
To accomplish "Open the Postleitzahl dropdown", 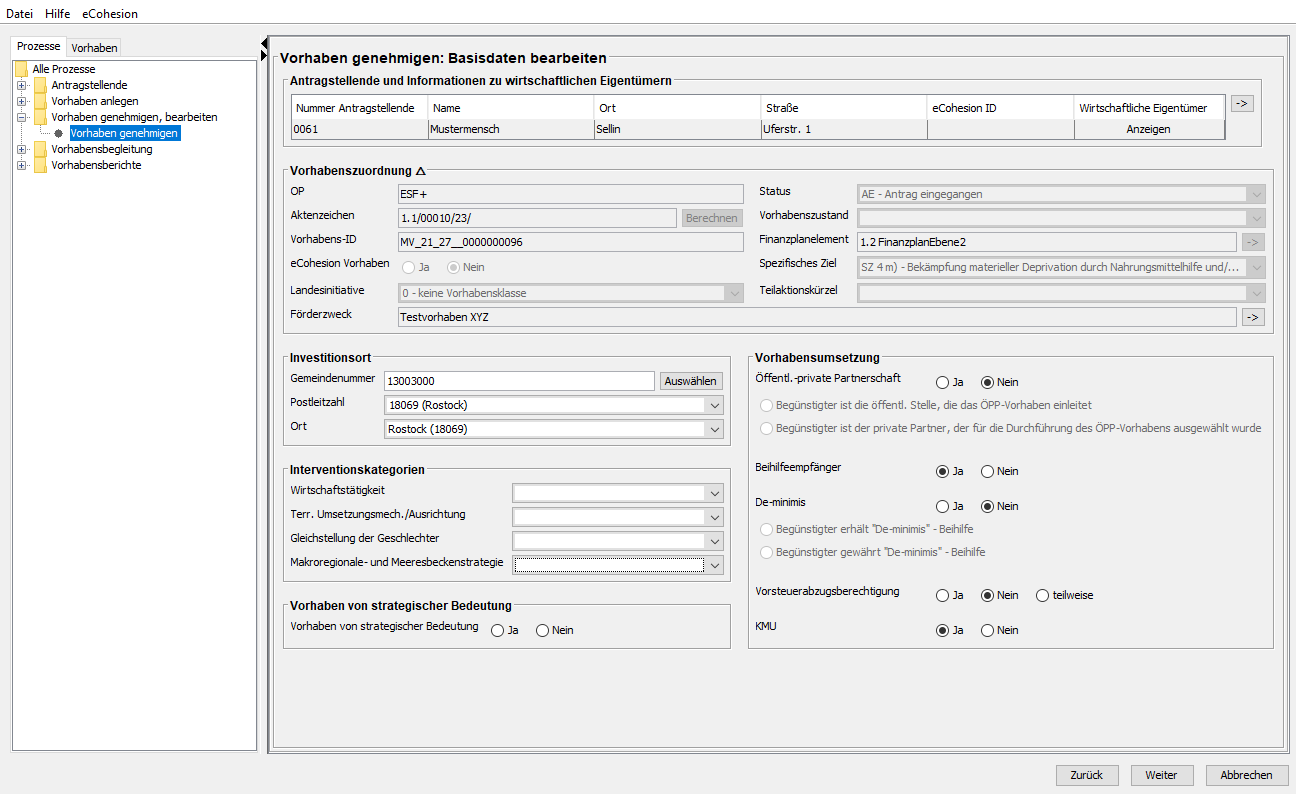I will pyautogui.click(x=713, y=405).
